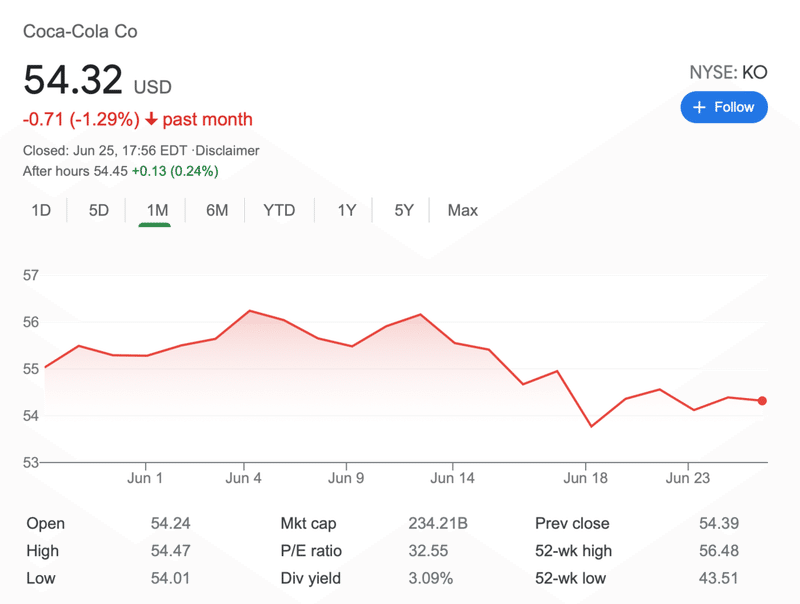Click the 52-wk low value 43.51
Image resolution: width=800 pixels, height=604 pixels.
pyautogui.click(x=719, y=578)
